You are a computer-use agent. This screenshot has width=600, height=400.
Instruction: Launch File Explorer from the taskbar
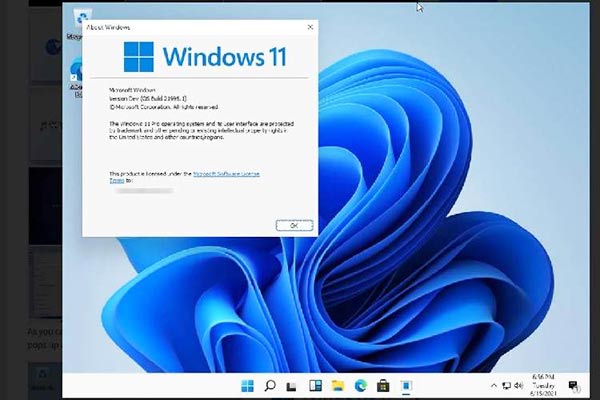click(x=338, y=385)
